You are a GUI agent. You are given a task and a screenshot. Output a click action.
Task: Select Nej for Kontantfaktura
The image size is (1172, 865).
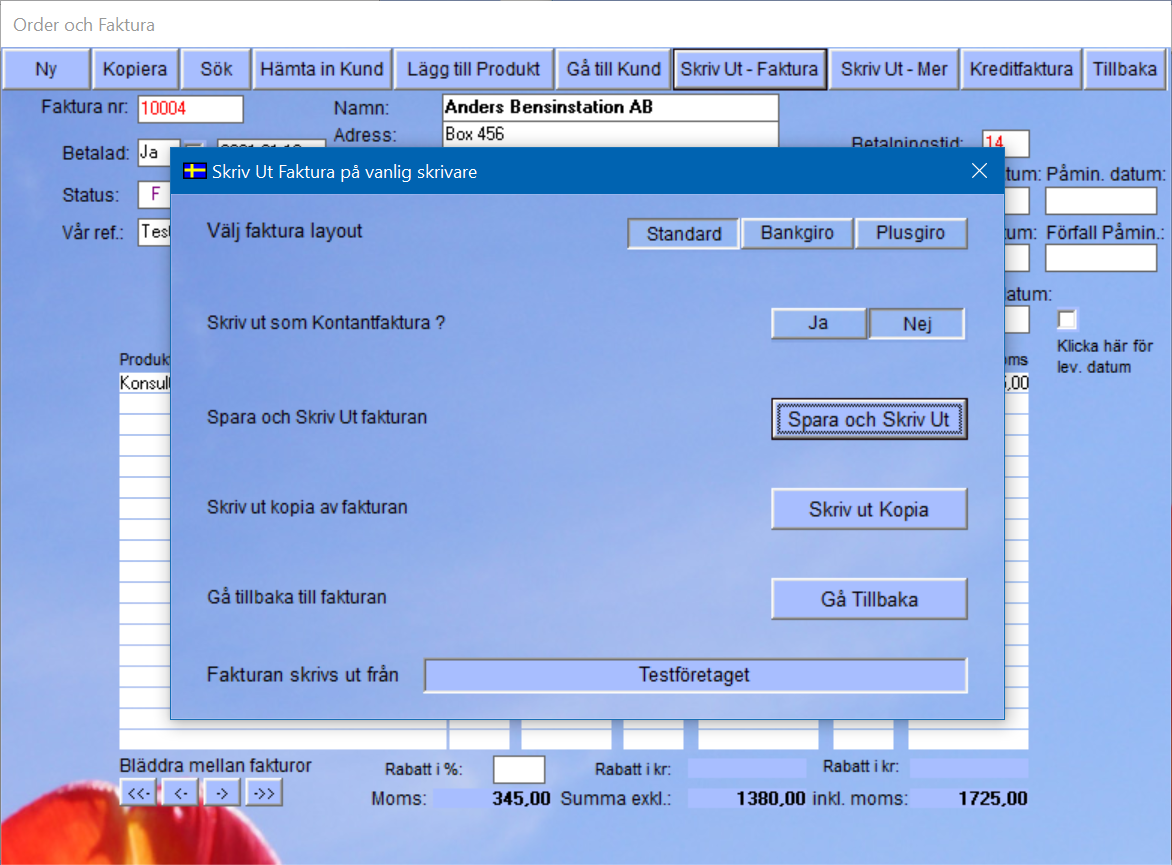tap(917, 324)
